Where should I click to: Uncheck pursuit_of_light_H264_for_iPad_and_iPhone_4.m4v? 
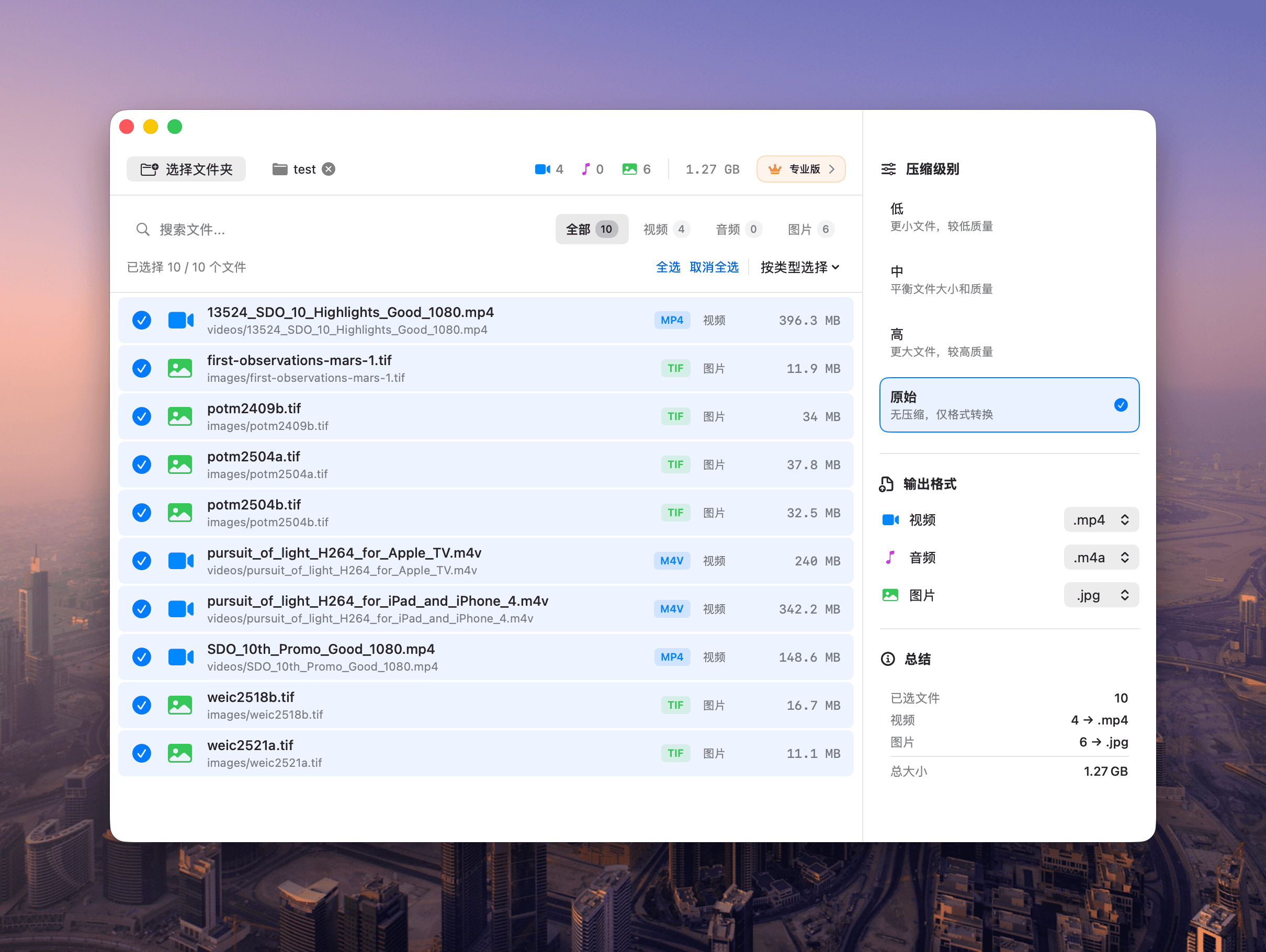point(142,609)
